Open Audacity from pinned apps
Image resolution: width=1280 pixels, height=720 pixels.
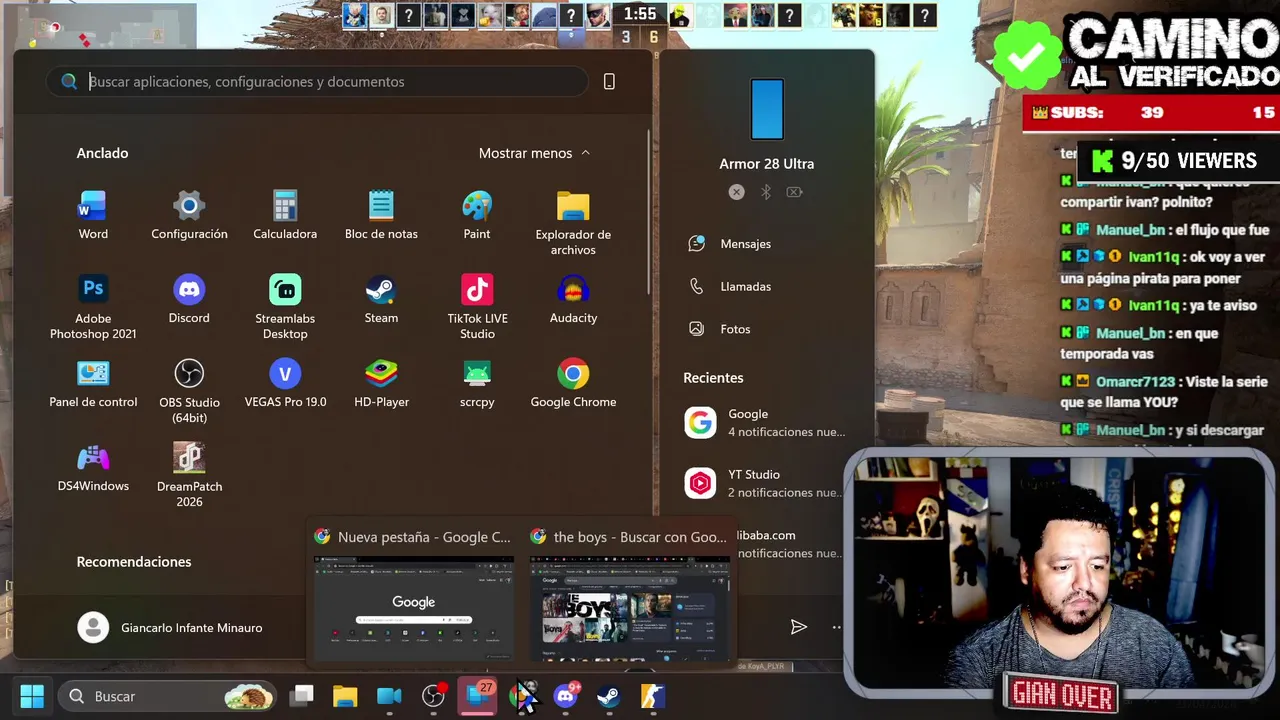click(x=573, y=300)
